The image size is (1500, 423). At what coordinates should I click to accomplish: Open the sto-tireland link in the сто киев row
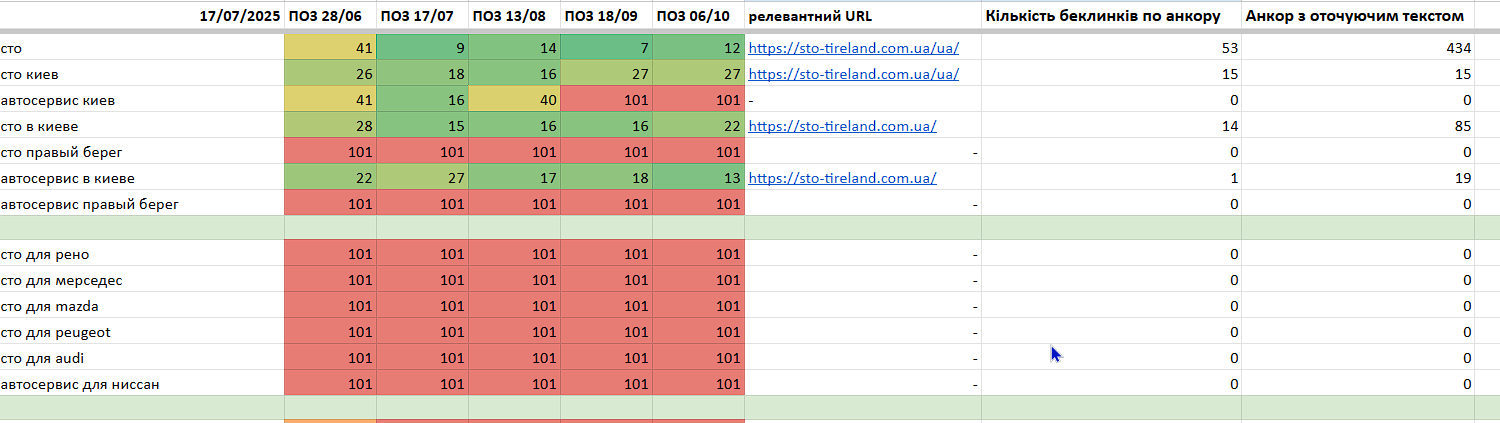[x=853, y=74]
